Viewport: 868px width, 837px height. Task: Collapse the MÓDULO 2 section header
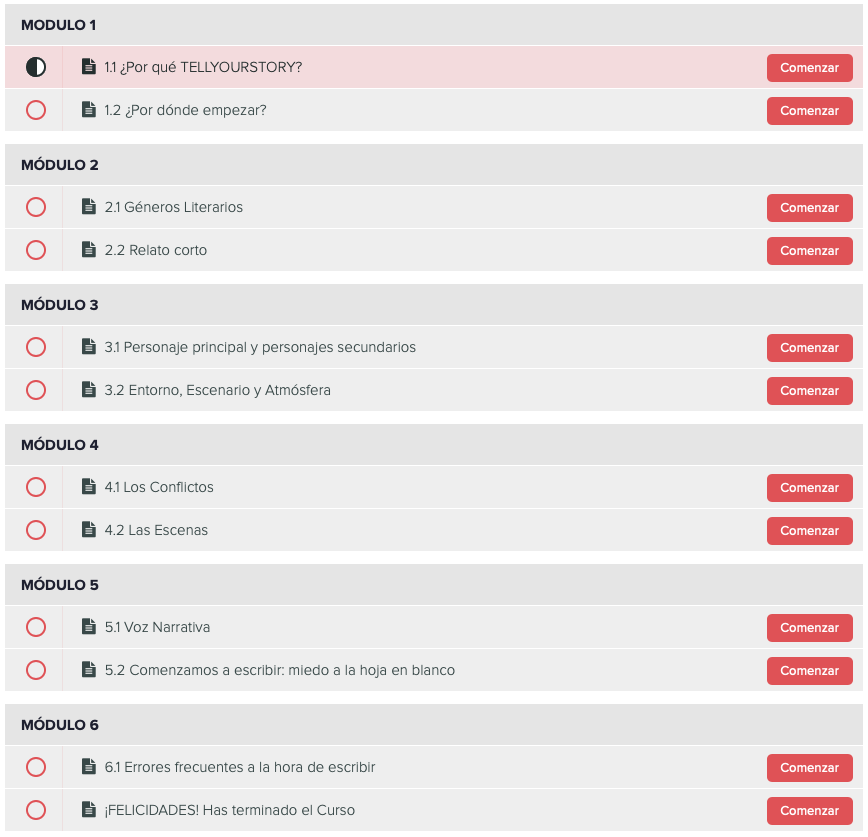434,165
